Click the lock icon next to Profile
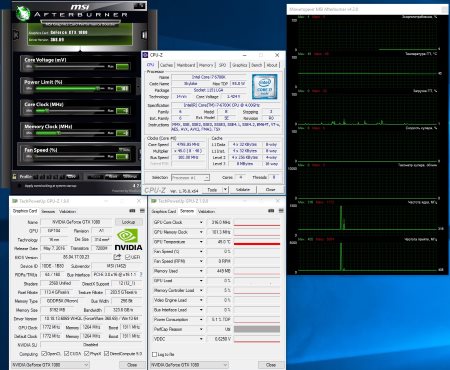Image resolution: width=450 pixels, height=370 pixels. click(x=15, y=176)
